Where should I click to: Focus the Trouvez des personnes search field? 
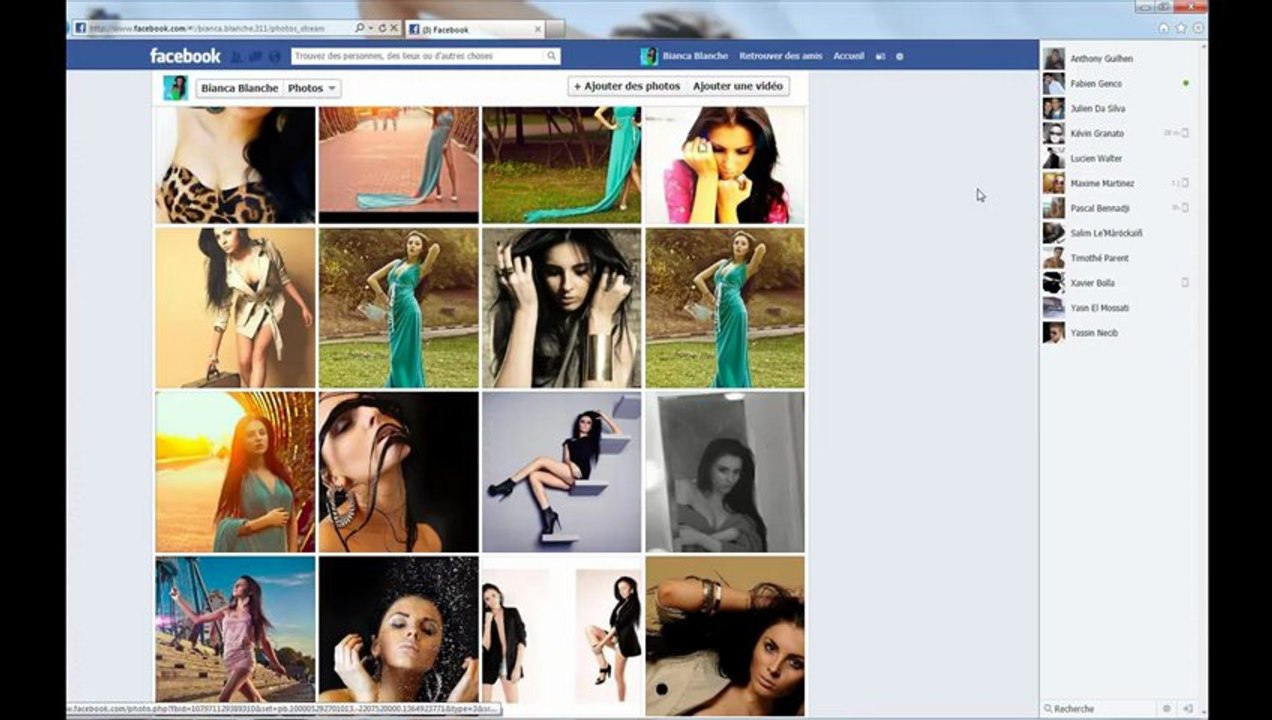click(417, 56)
